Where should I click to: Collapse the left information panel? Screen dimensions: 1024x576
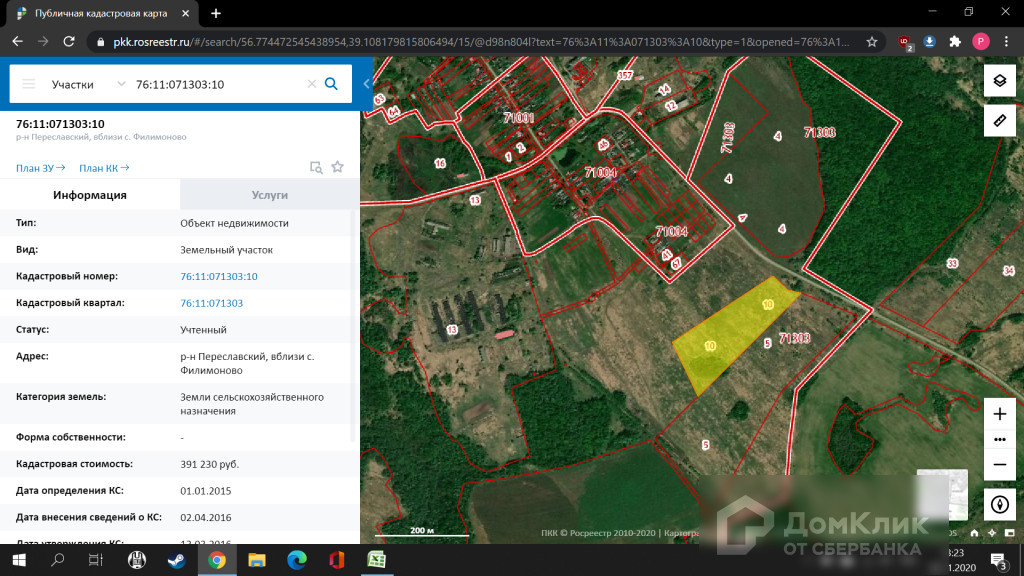pyautogui.click(x=367, y=84)
